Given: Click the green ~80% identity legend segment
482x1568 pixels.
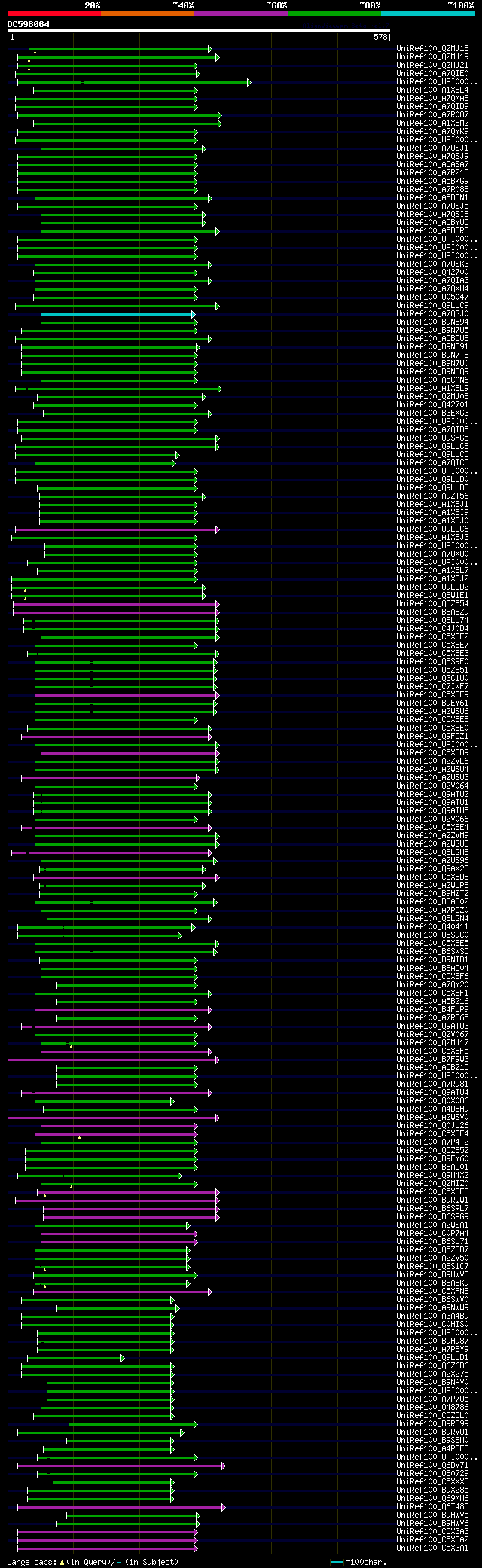Looking at the screenshot, I should [334, 14].
